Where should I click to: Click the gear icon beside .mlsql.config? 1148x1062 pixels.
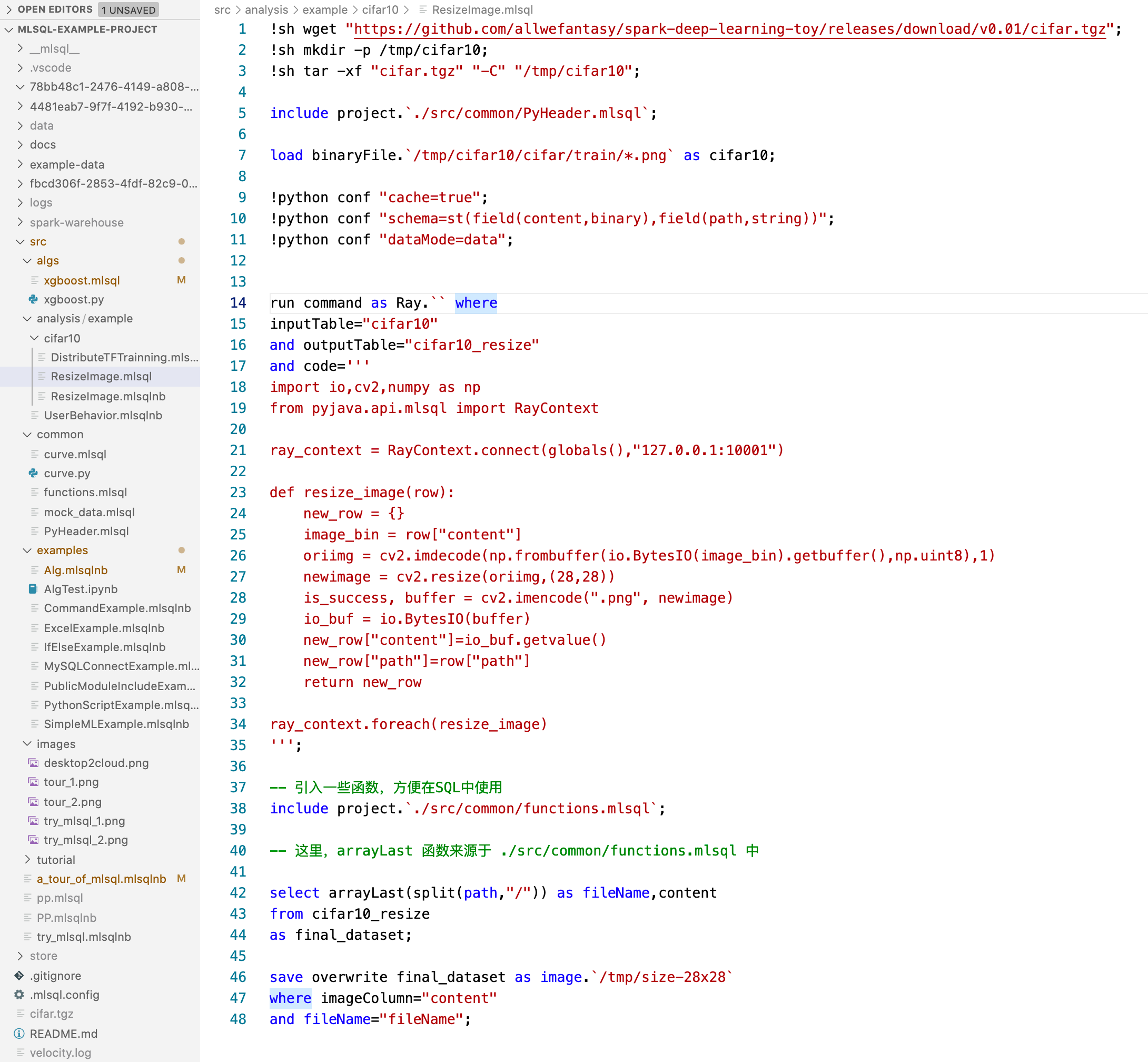pos(19,995)
